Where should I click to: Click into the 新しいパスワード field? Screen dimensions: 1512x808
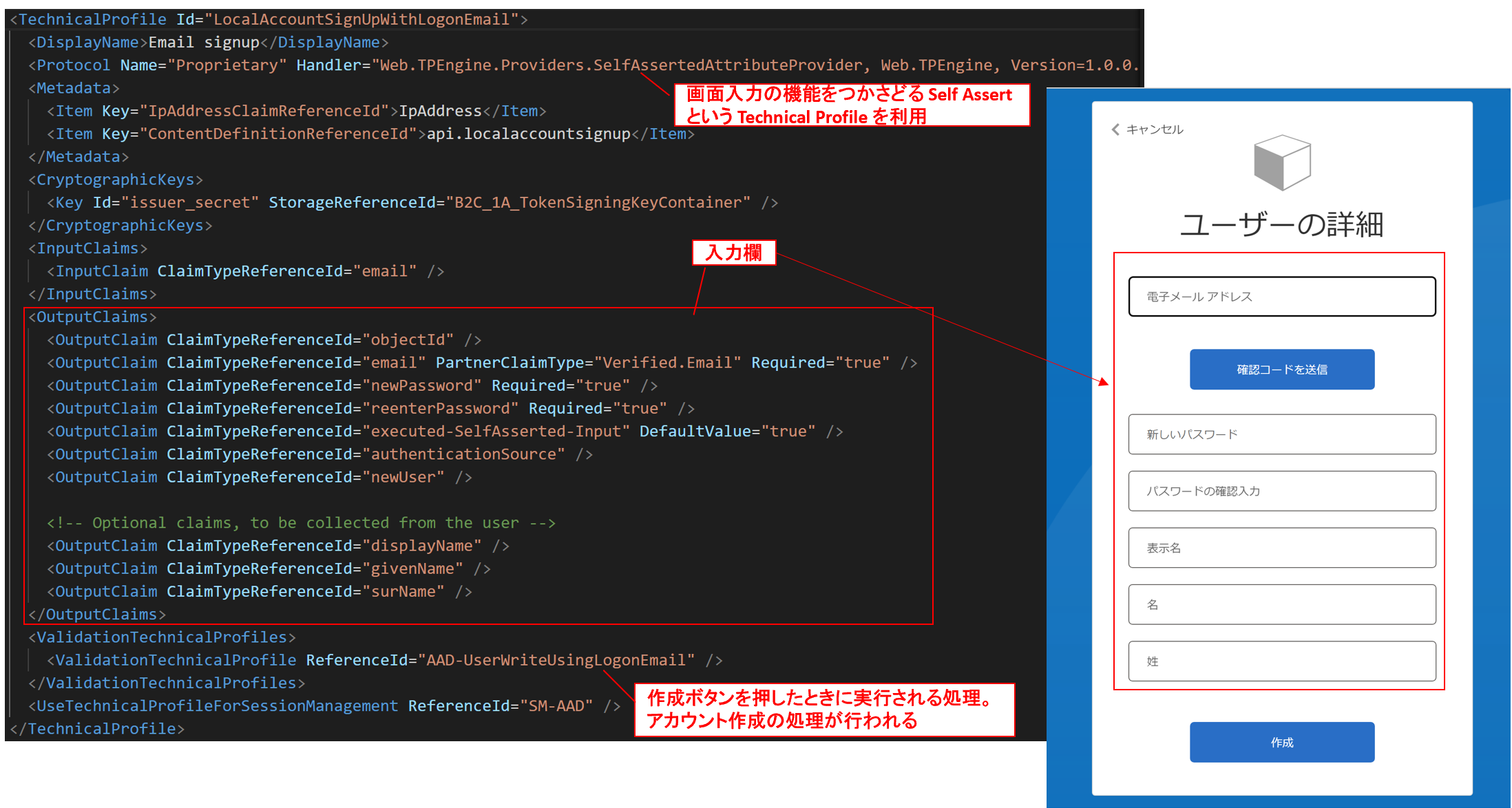(1281, 434)
